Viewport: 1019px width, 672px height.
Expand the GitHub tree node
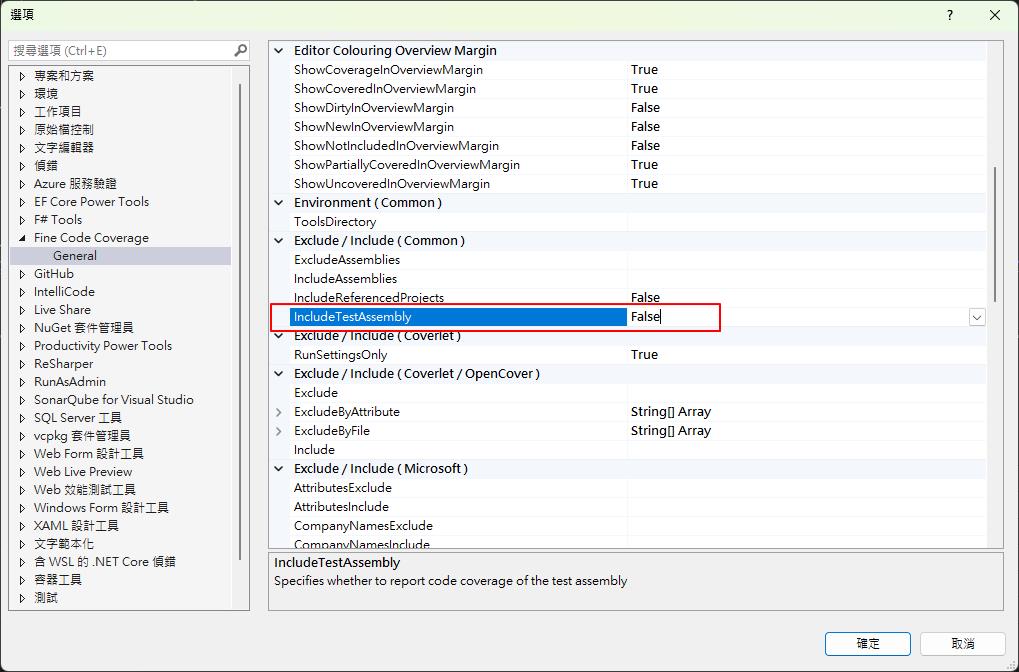[x=23, y=274]
